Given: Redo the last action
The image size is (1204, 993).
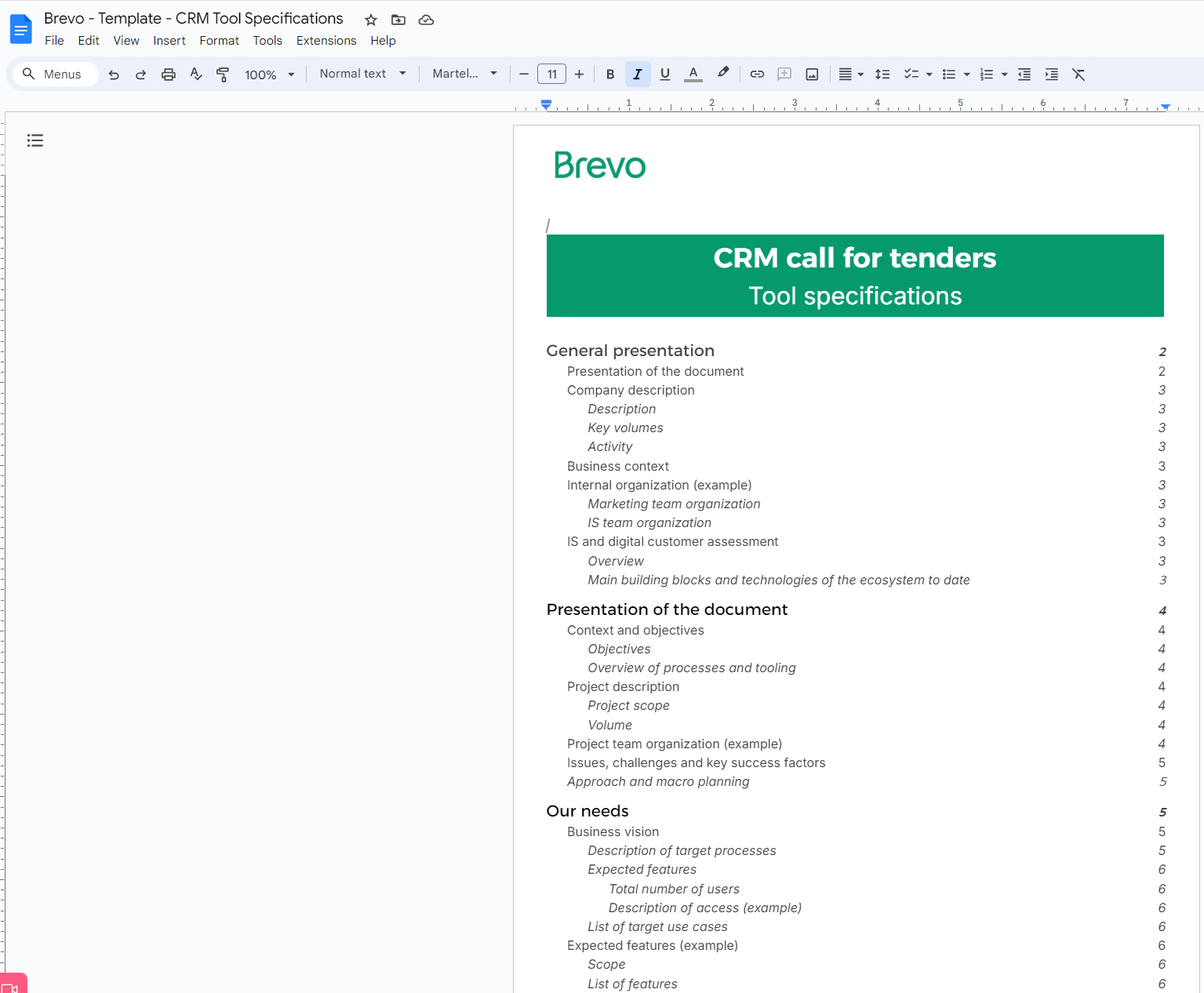Looking at the screenshot, I should pyautogui.click(x=141, y=75).
